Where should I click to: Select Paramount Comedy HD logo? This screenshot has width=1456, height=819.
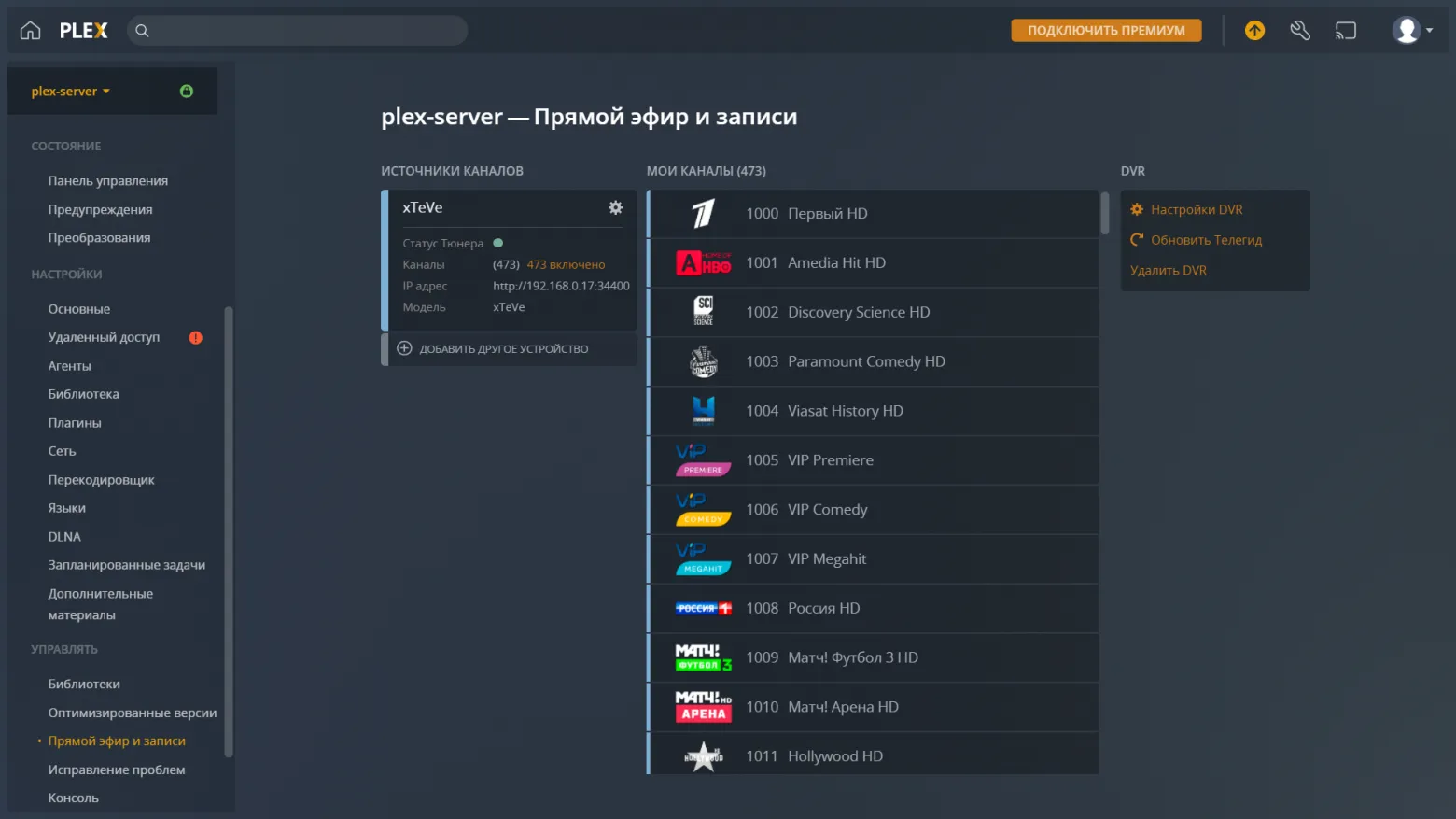(x=704, y=361)
